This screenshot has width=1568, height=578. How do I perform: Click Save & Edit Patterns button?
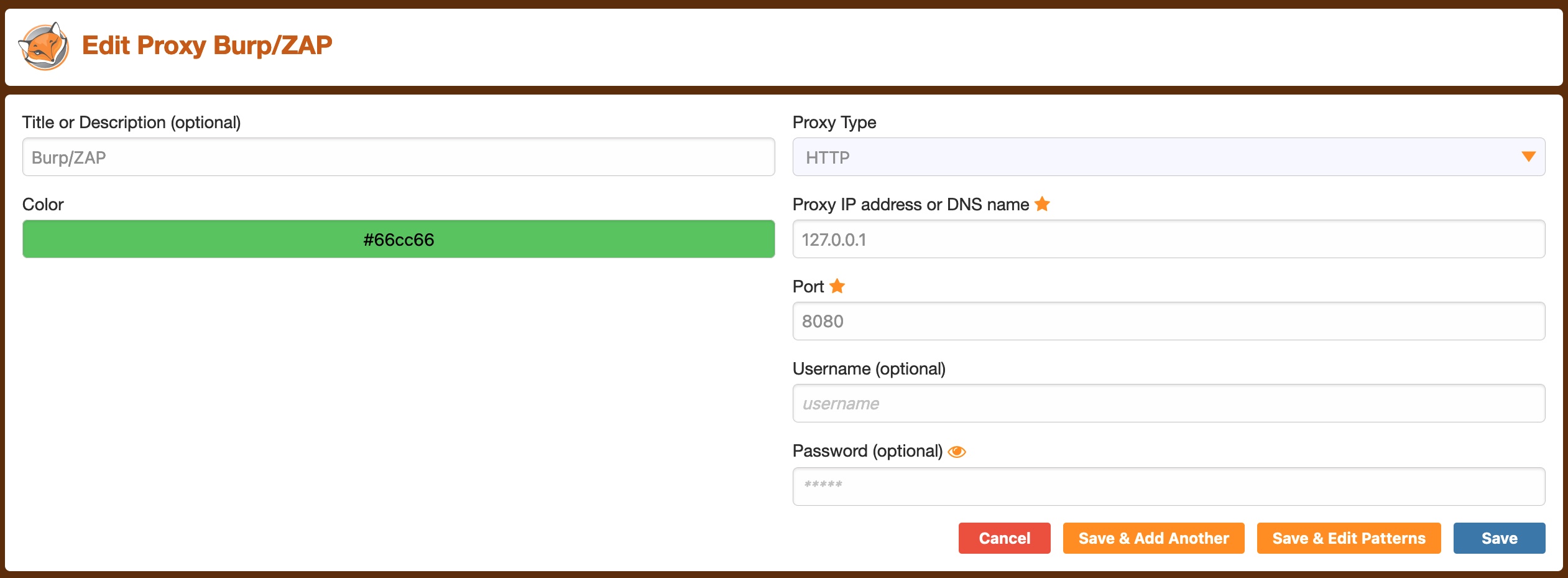pos(1349,538)
